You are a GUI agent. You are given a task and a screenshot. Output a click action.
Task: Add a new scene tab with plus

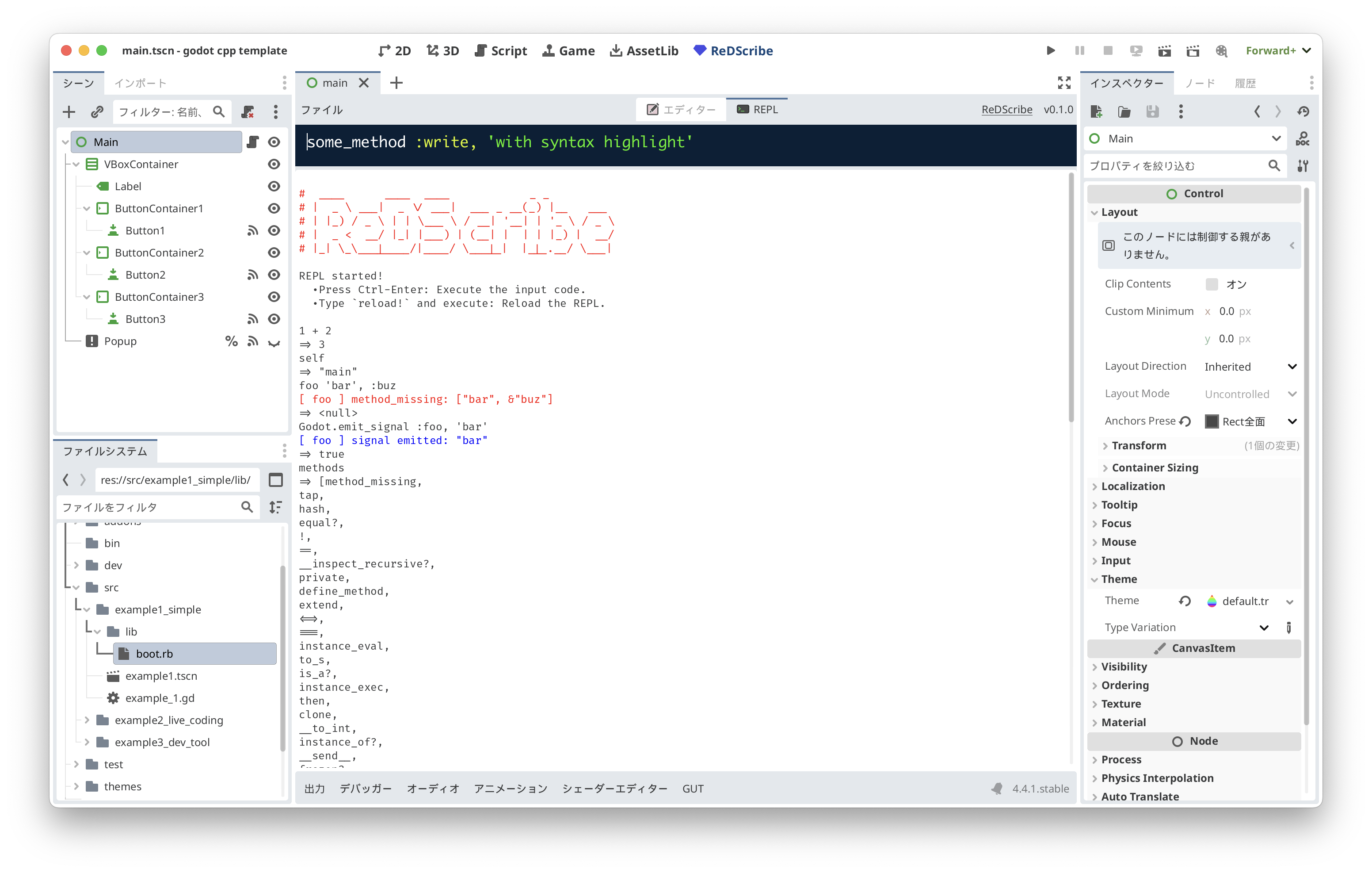396,83
